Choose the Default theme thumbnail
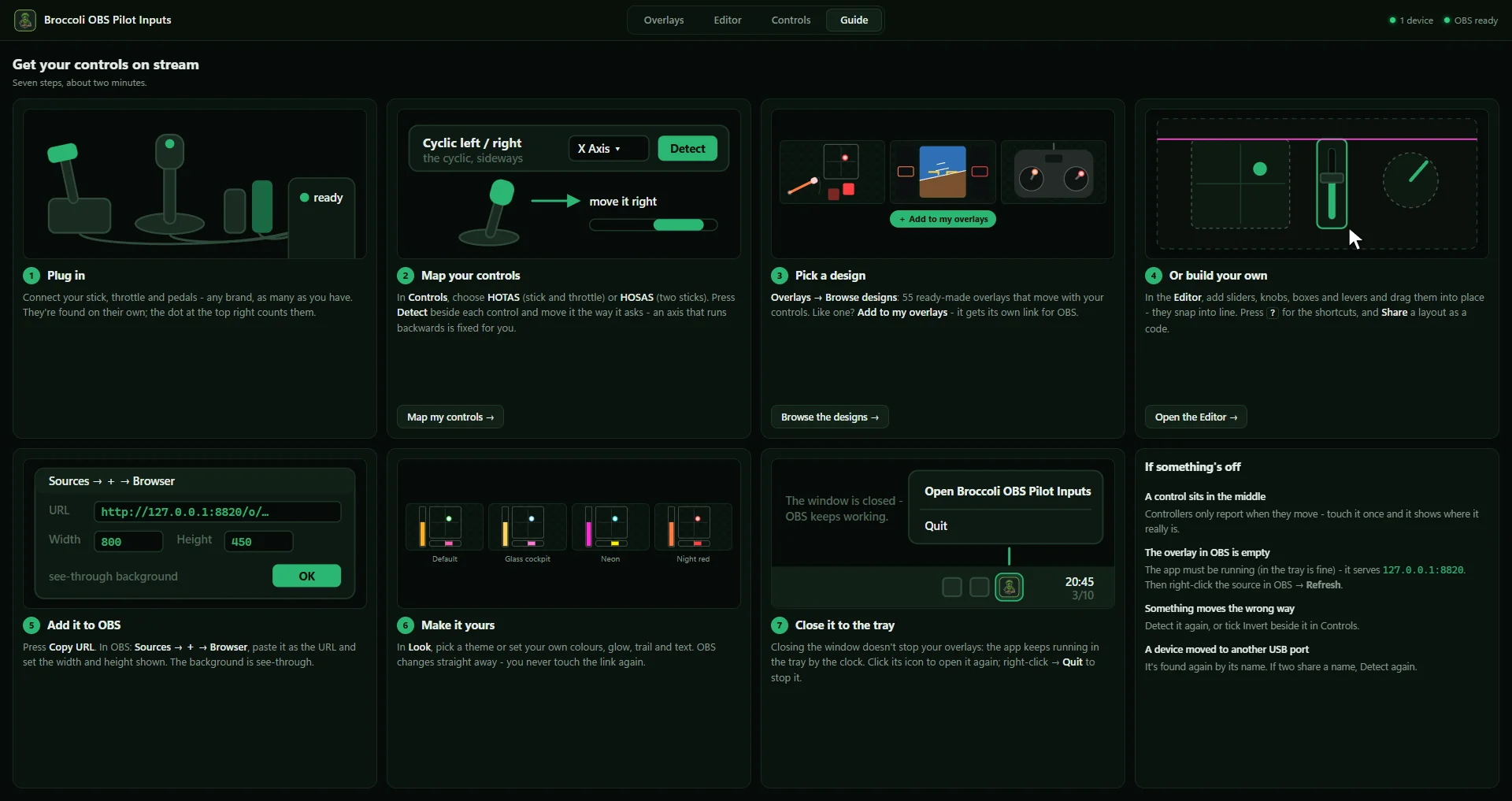This screenshot has height=801, width=1512. pos(444,526)
